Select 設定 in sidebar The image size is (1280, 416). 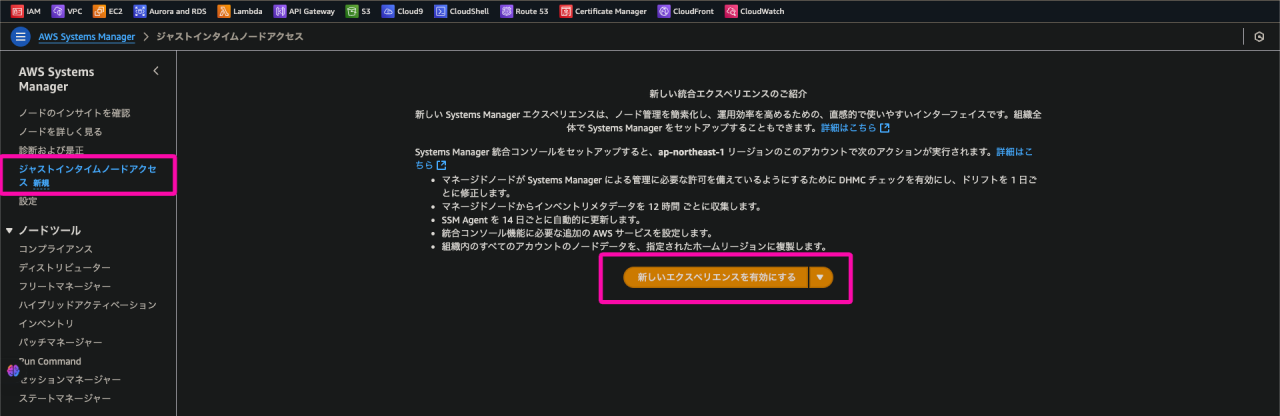tap(28, 201)
